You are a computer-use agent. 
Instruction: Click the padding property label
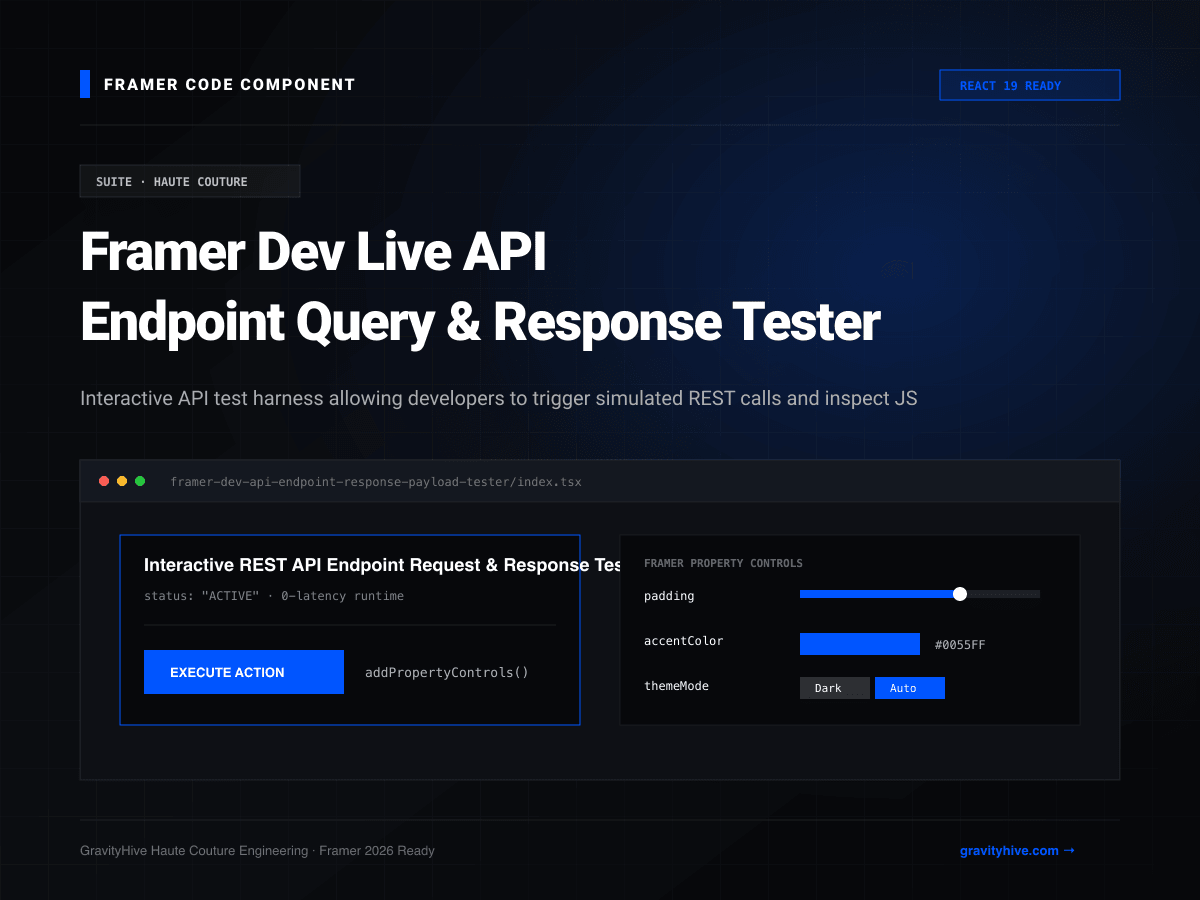tap(669, 596)
